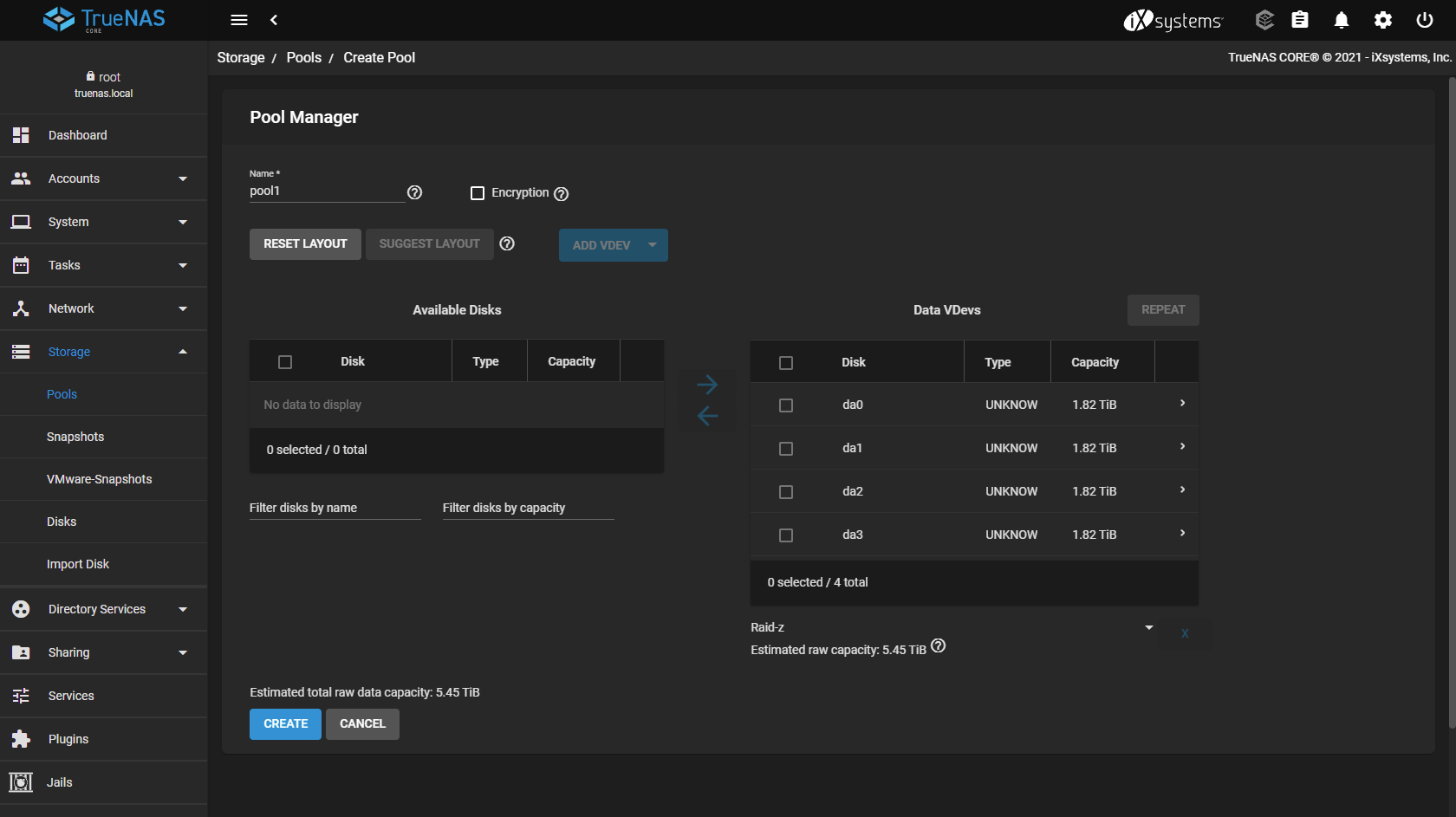Expand the Directory Services menu arrow
This screenshot has height=817, width=1456.
click(183, 610)
